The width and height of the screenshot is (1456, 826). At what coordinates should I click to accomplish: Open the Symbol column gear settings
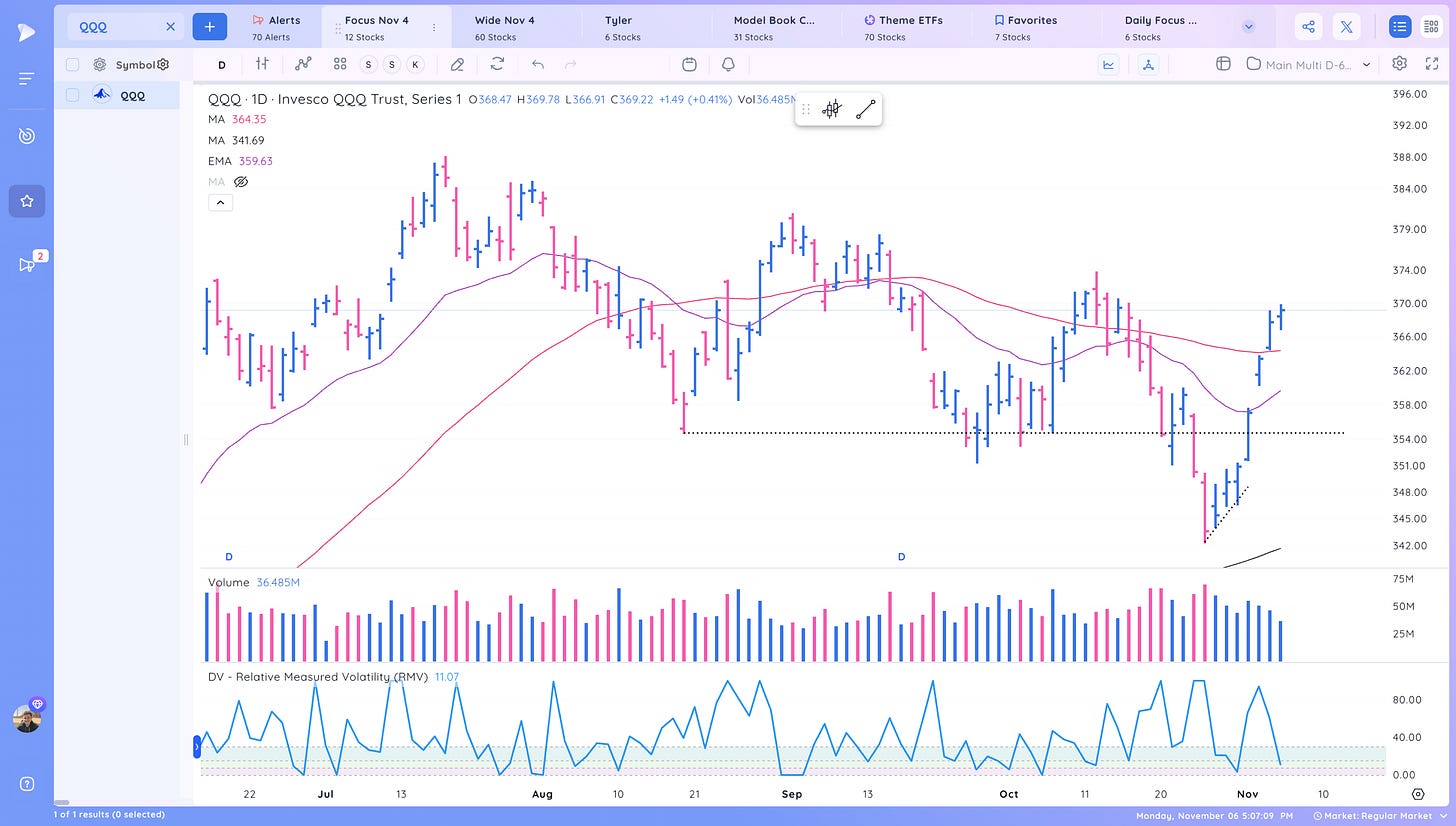click(x=163, y=65)
